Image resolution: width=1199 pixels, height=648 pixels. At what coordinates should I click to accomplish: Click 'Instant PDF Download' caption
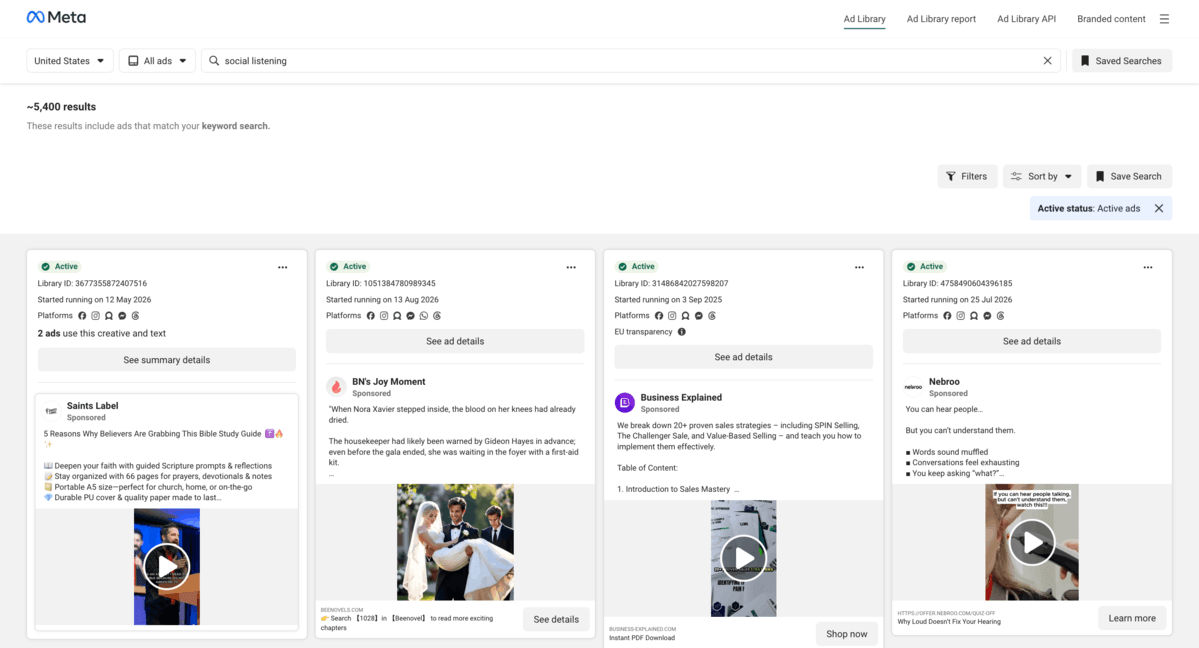(642, 637)
